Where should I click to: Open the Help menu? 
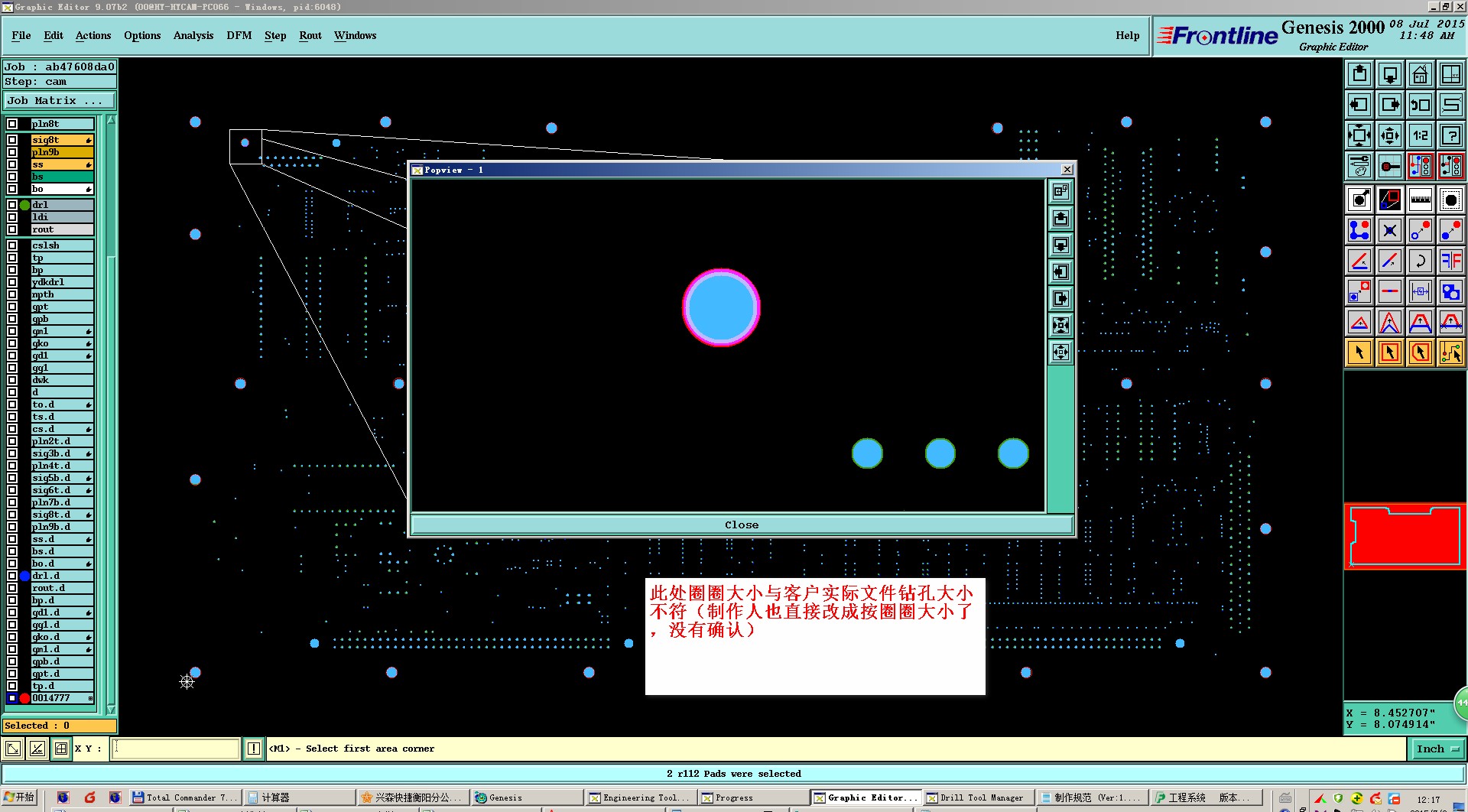tap(1128, 35)
